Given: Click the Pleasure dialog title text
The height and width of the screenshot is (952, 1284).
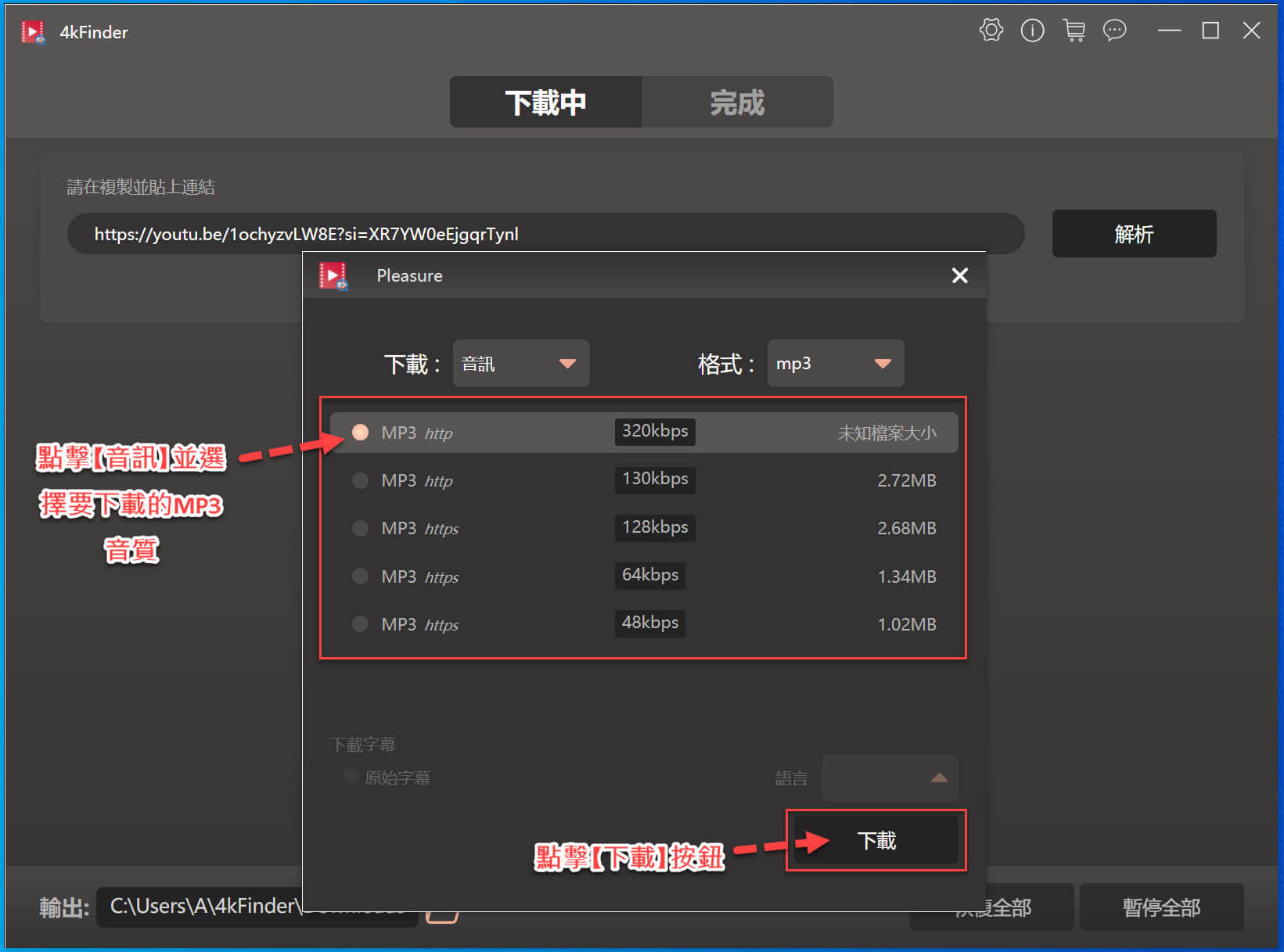Looking at the screenshot, I should 409,275.
